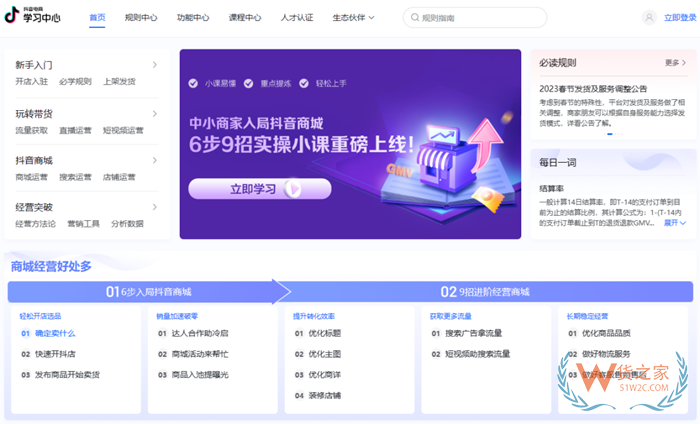Click the 立即学习 banner button
Screen dimensions: 700x424
[259, 189]
